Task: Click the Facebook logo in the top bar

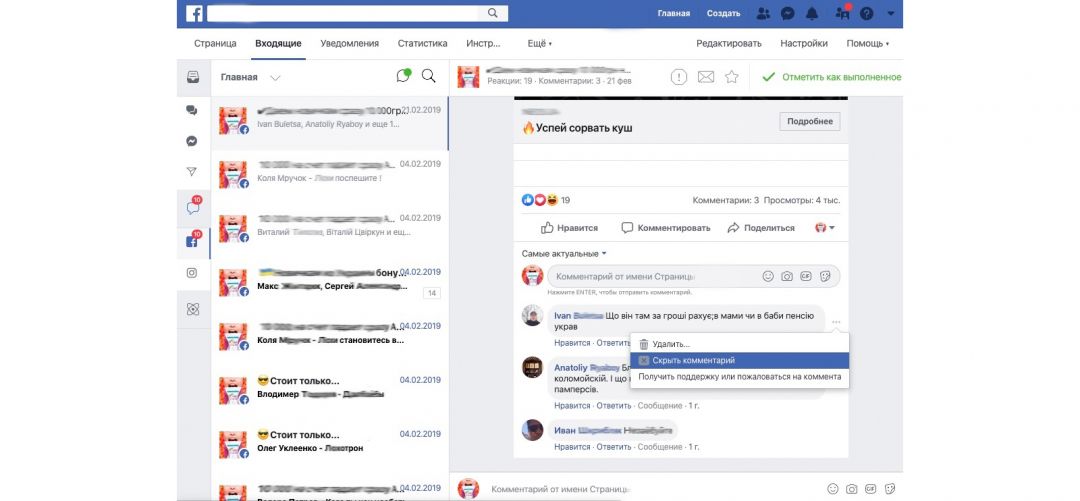Action: pyautogui.click(x=194, y=13)
